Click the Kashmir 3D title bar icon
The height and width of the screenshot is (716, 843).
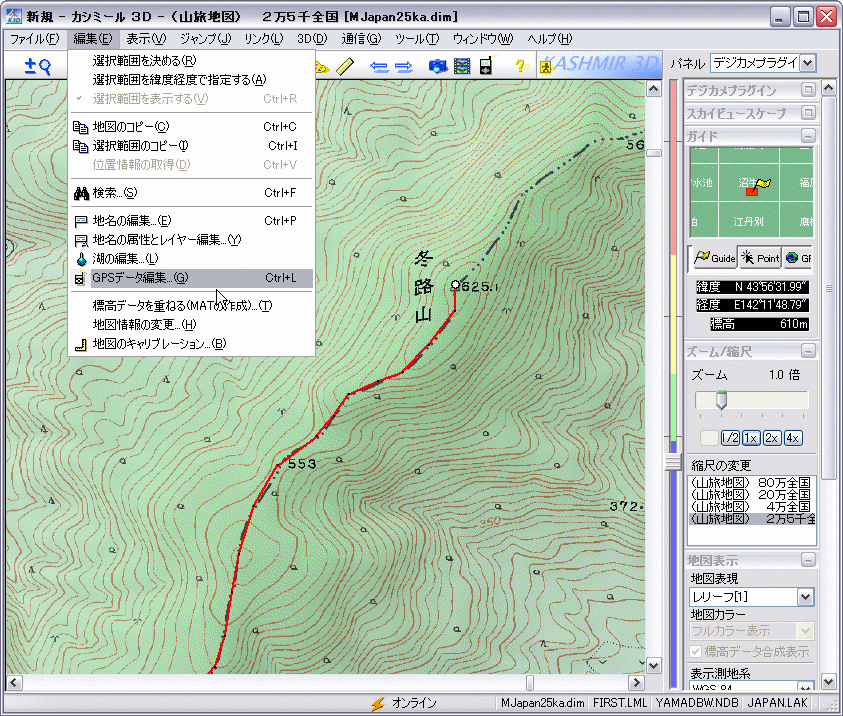(x=14, y=17)
